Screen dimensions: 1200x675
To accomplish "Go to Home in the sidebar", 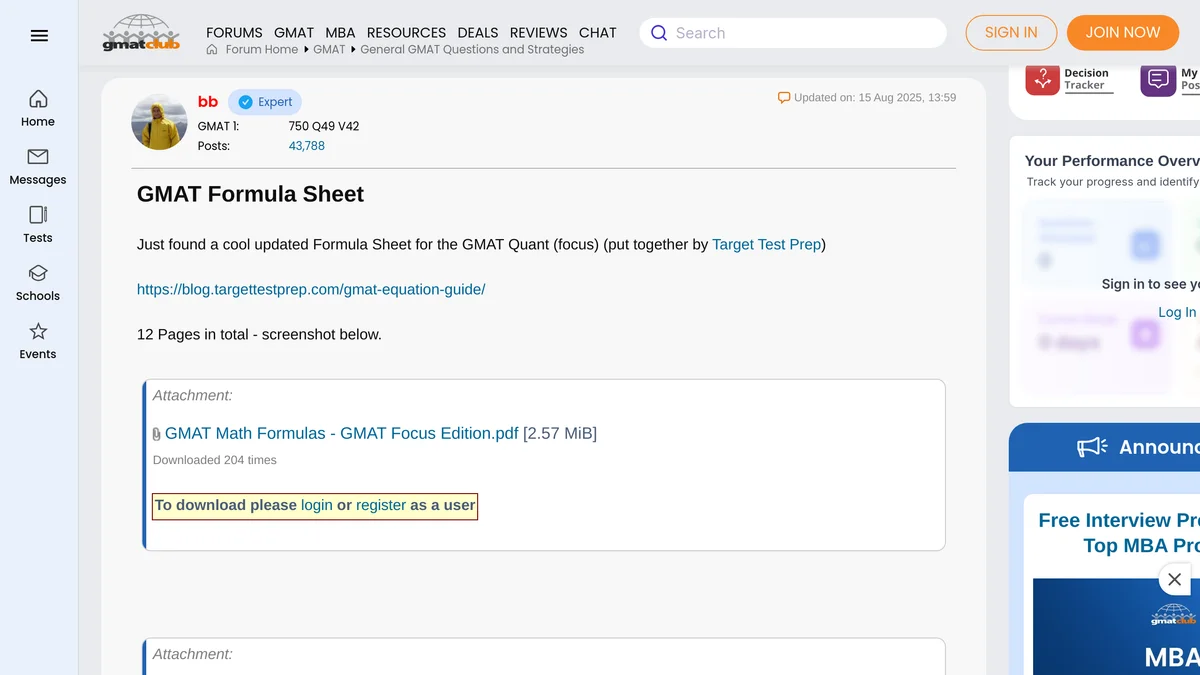I will pos(38,109).
